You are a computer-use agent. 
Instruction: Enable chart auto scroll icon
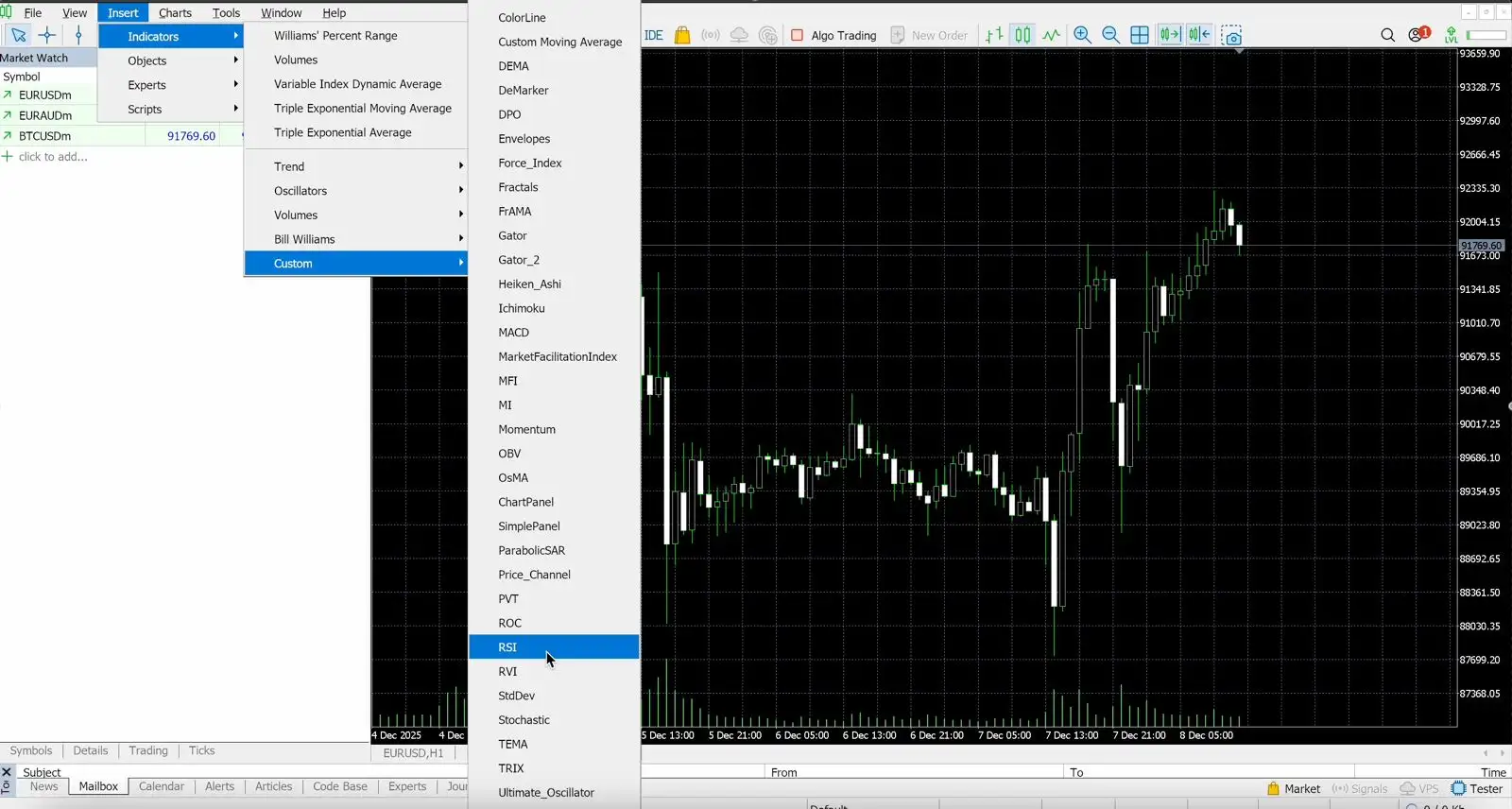point(1170,35)
